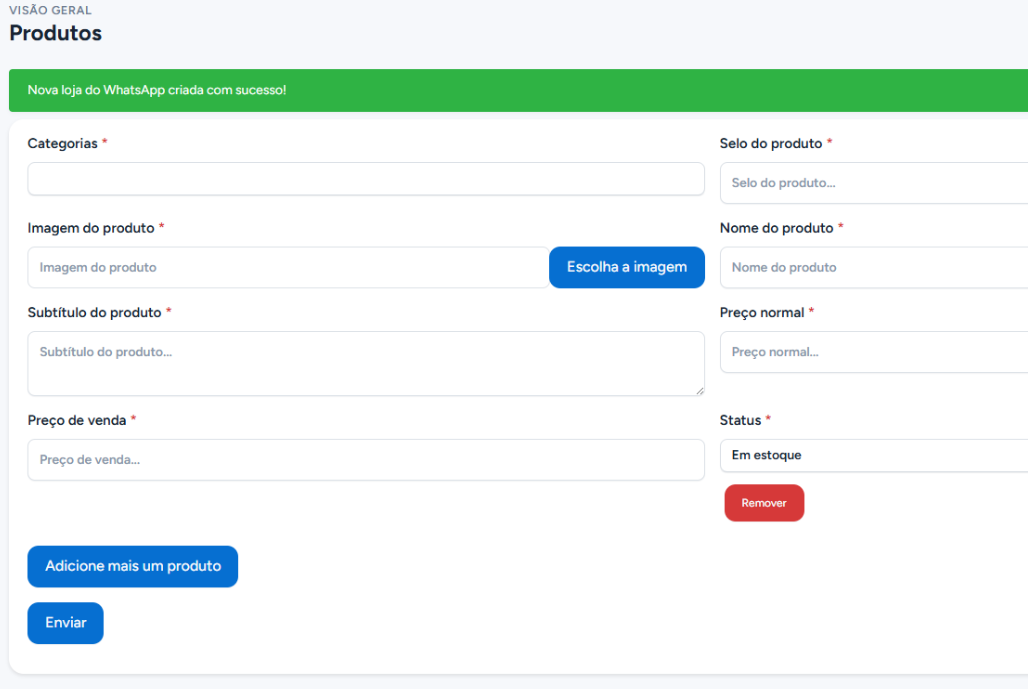Focus the Imagem do produto text field
The image size is (1028, 689).
[x=288, y=268]
